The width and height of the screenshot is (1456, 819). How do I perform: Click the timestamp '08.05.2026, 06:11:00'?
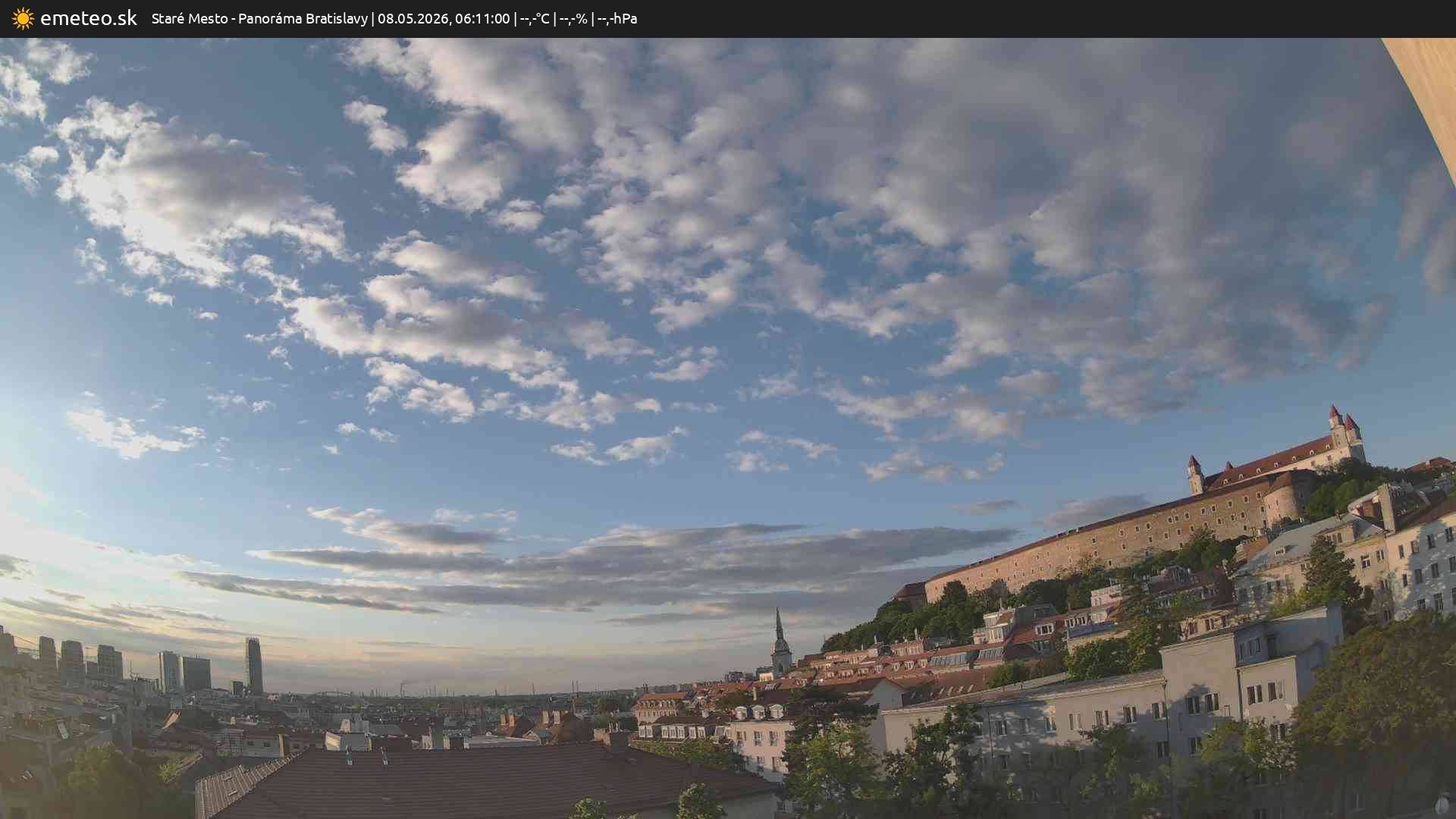[x=444, y=19]
